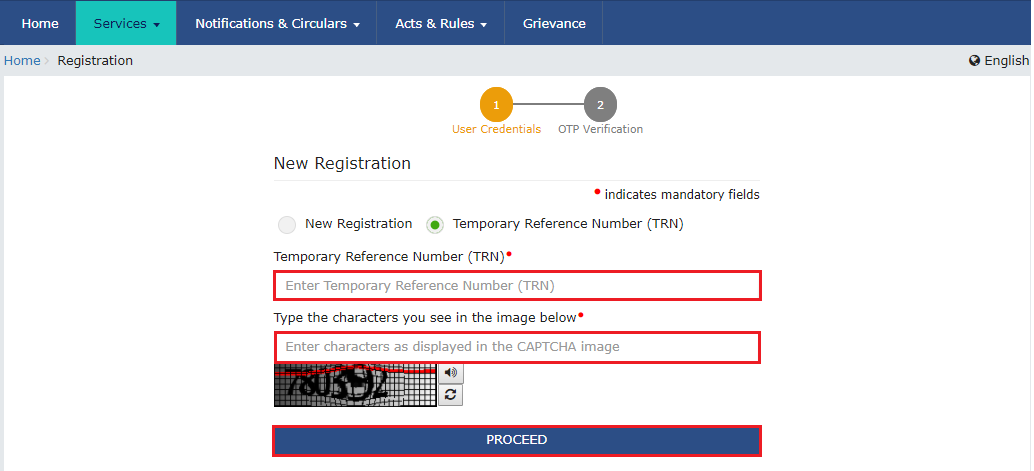Focus the Temporary Reference Number input field
Viewport: 1034px width, 471px height.
(x=517, y=286)
